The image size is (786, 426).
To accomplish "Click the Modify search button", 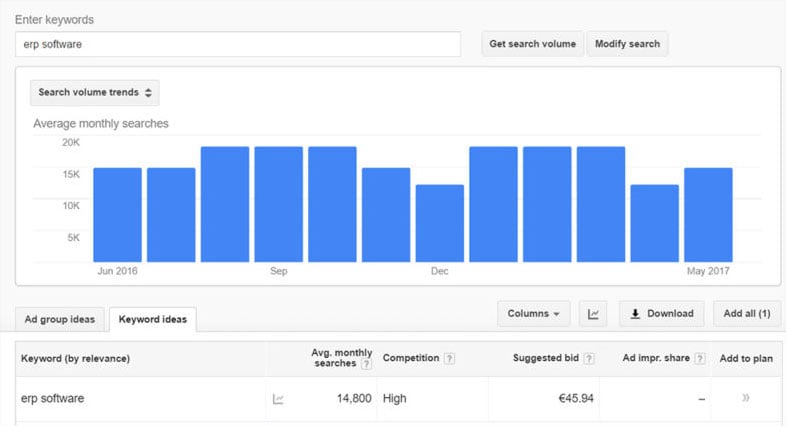I will [x=627, y=44].
